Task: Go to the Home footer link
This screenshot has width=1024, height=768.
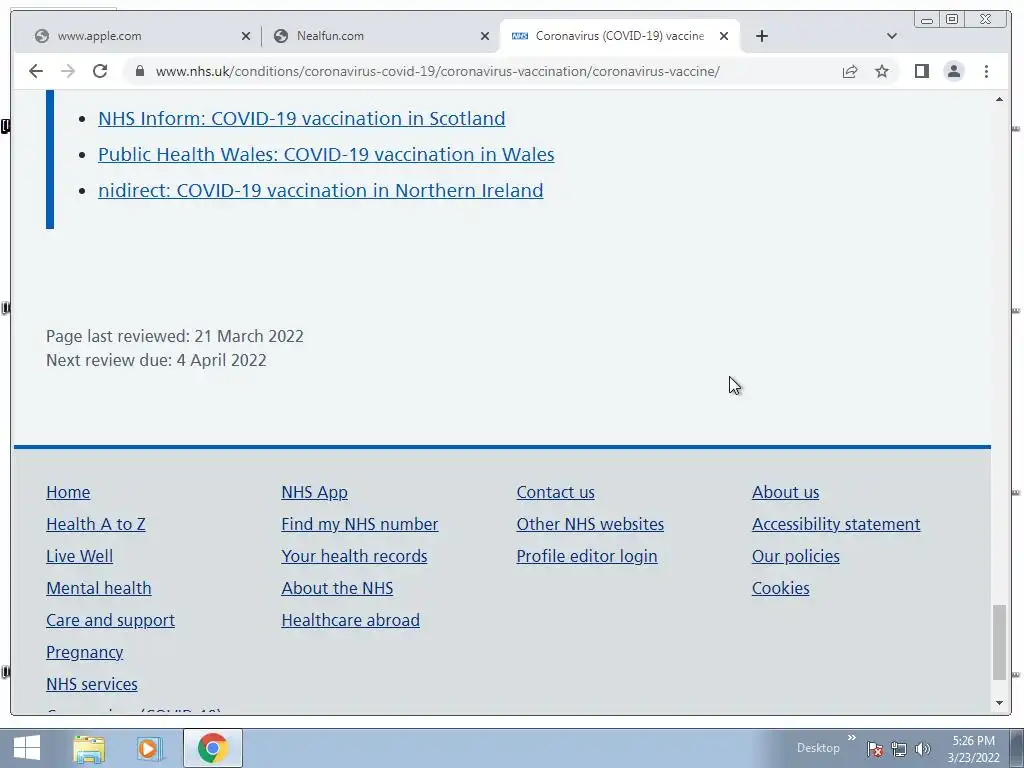Action: (68, 492)
